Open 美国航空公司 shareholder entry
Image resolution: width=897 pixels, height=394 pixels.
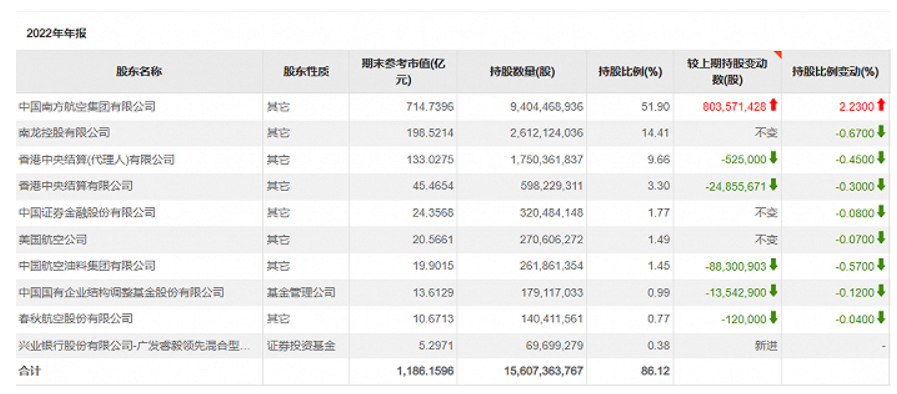pos(53,240)
